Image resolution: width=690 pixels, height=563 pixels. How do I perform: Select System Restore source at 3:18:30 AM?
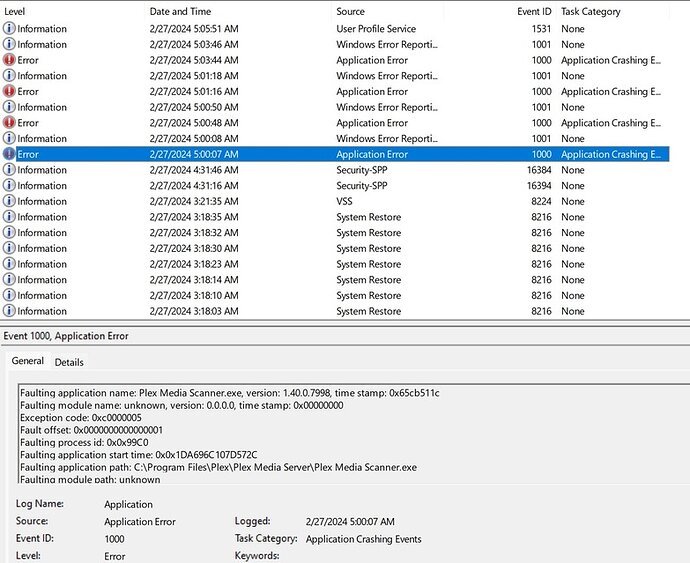368,248
